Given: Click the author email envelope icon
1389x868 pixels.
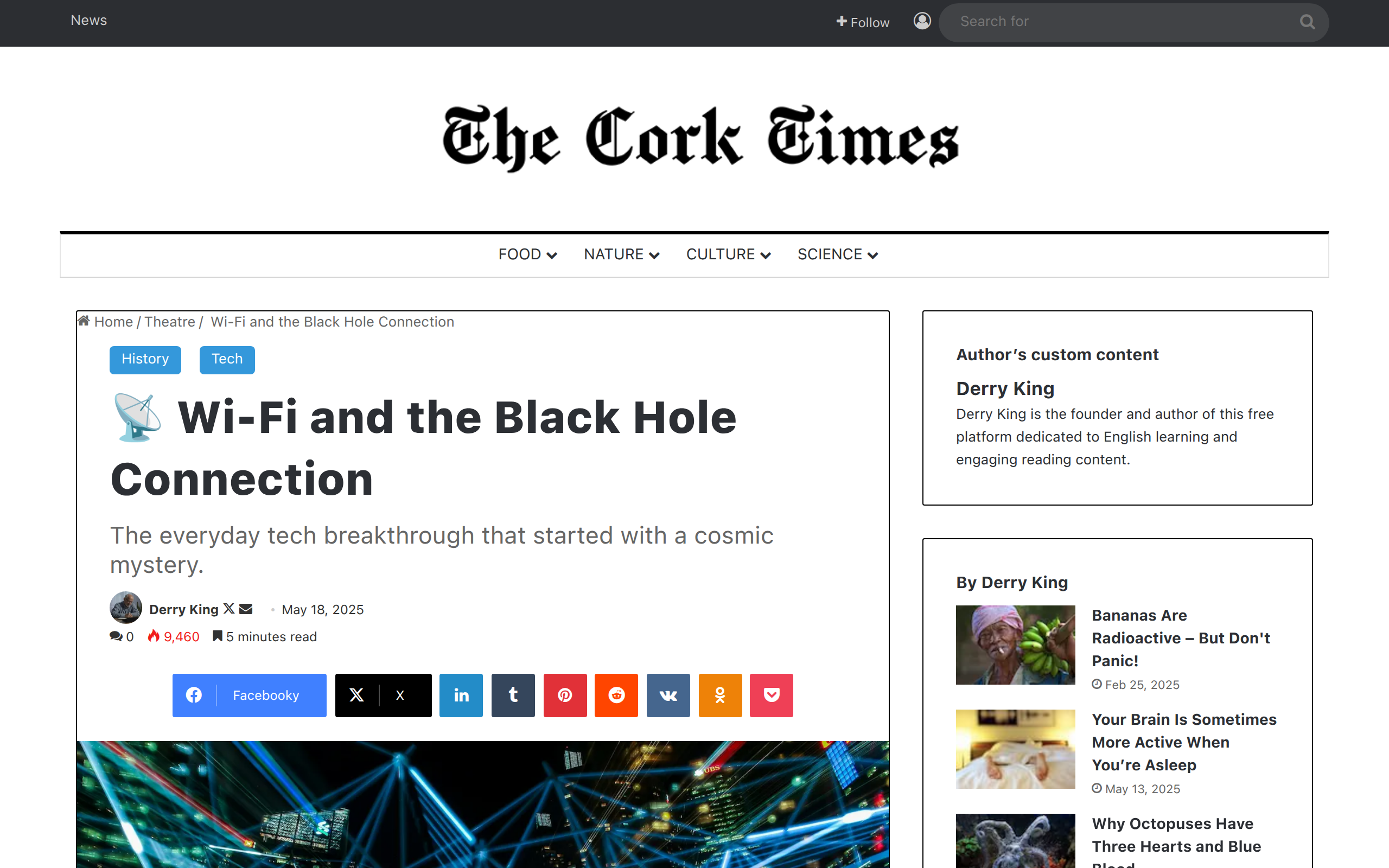Looking at the screenshot, I should pyautogui.click(x=246, y=609).
